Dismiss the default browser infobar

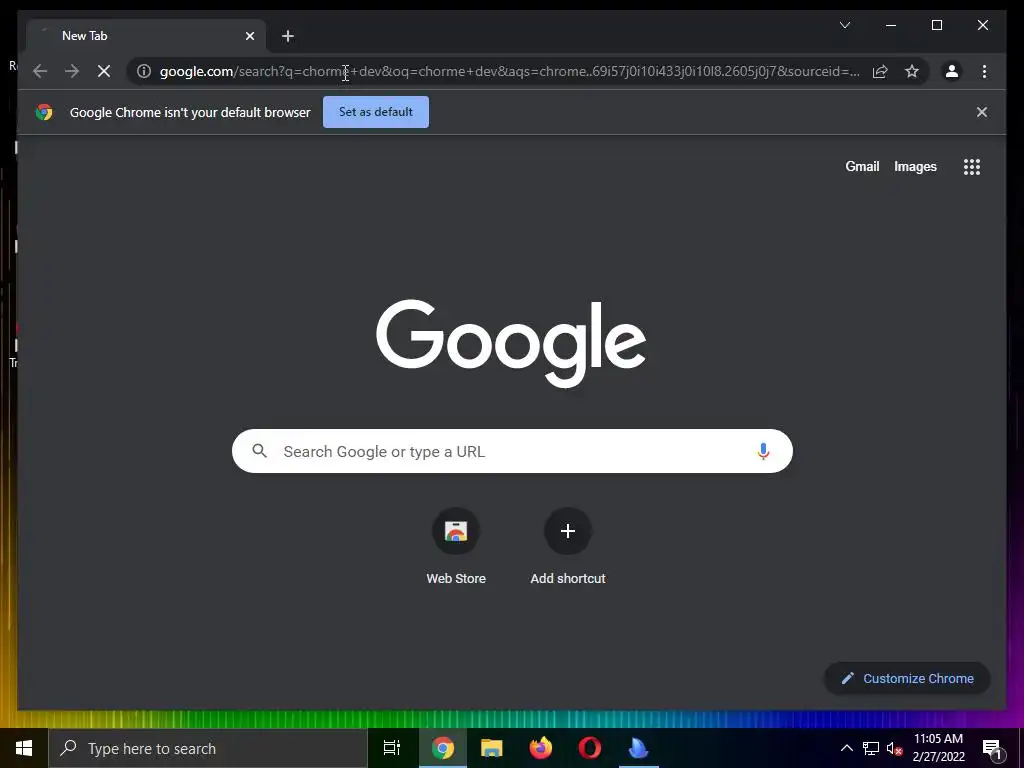click(x=982, y=112)
